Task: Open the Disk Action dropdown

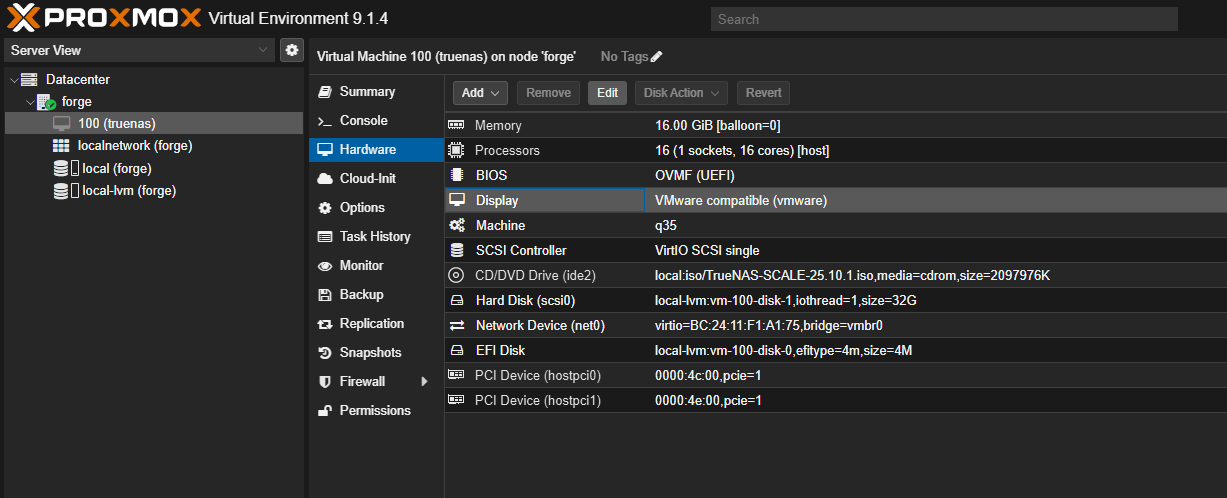Action: [x=681, y=93]
